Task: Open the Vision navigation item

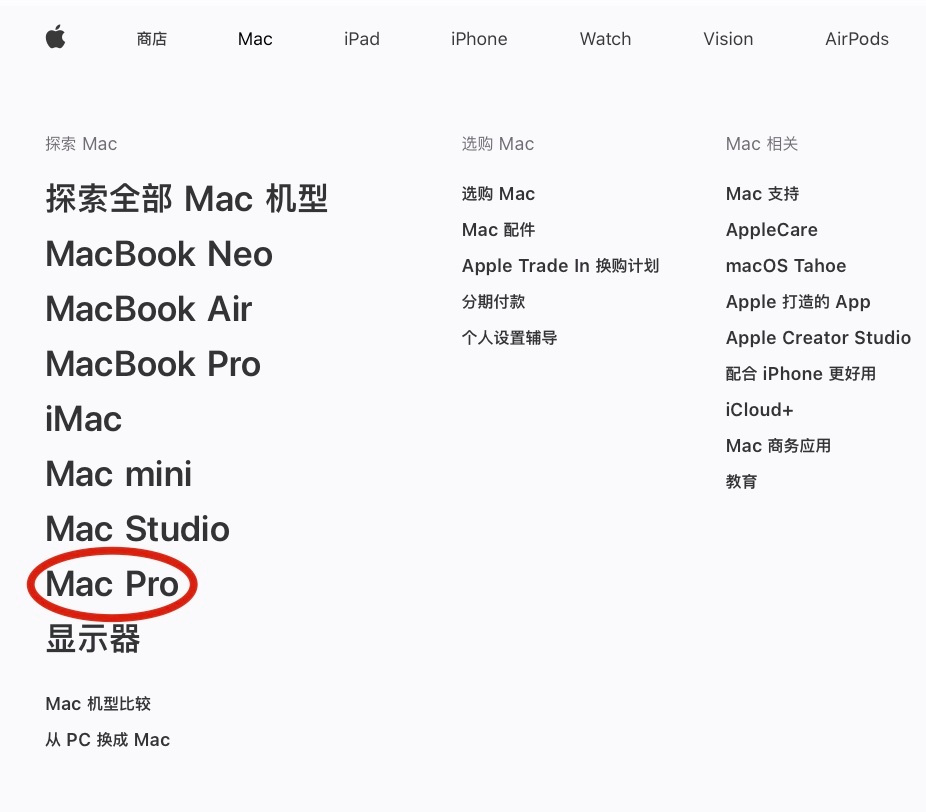Action: coord(728,39)
